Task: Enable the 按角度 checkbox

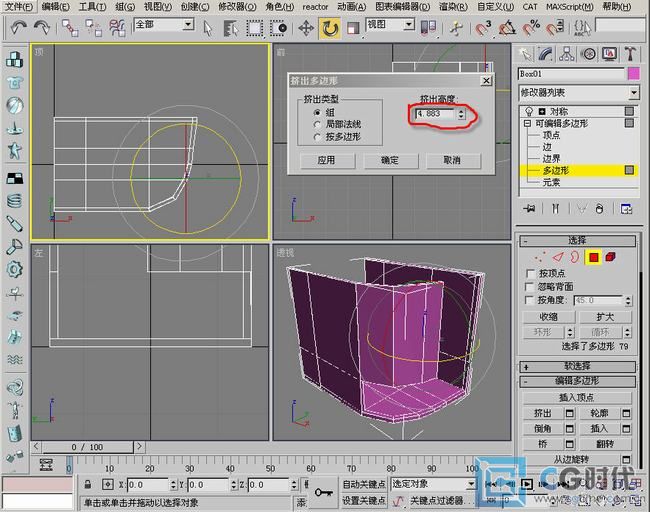Action: tap(529, 300)
